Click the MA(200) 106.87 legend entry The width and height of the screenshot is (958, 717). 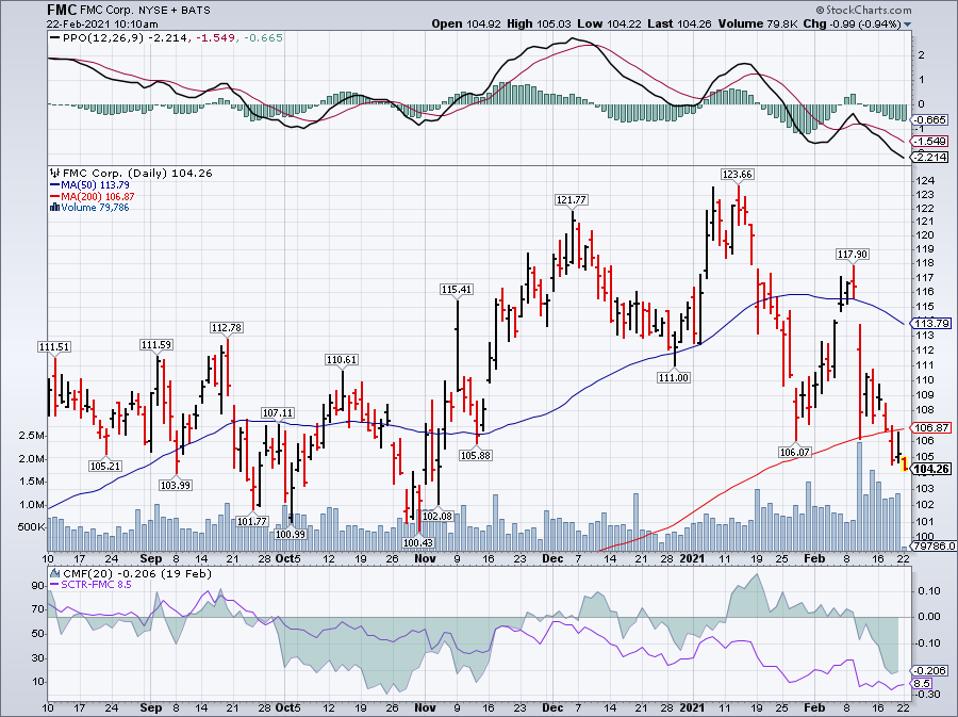click(98, 197)
